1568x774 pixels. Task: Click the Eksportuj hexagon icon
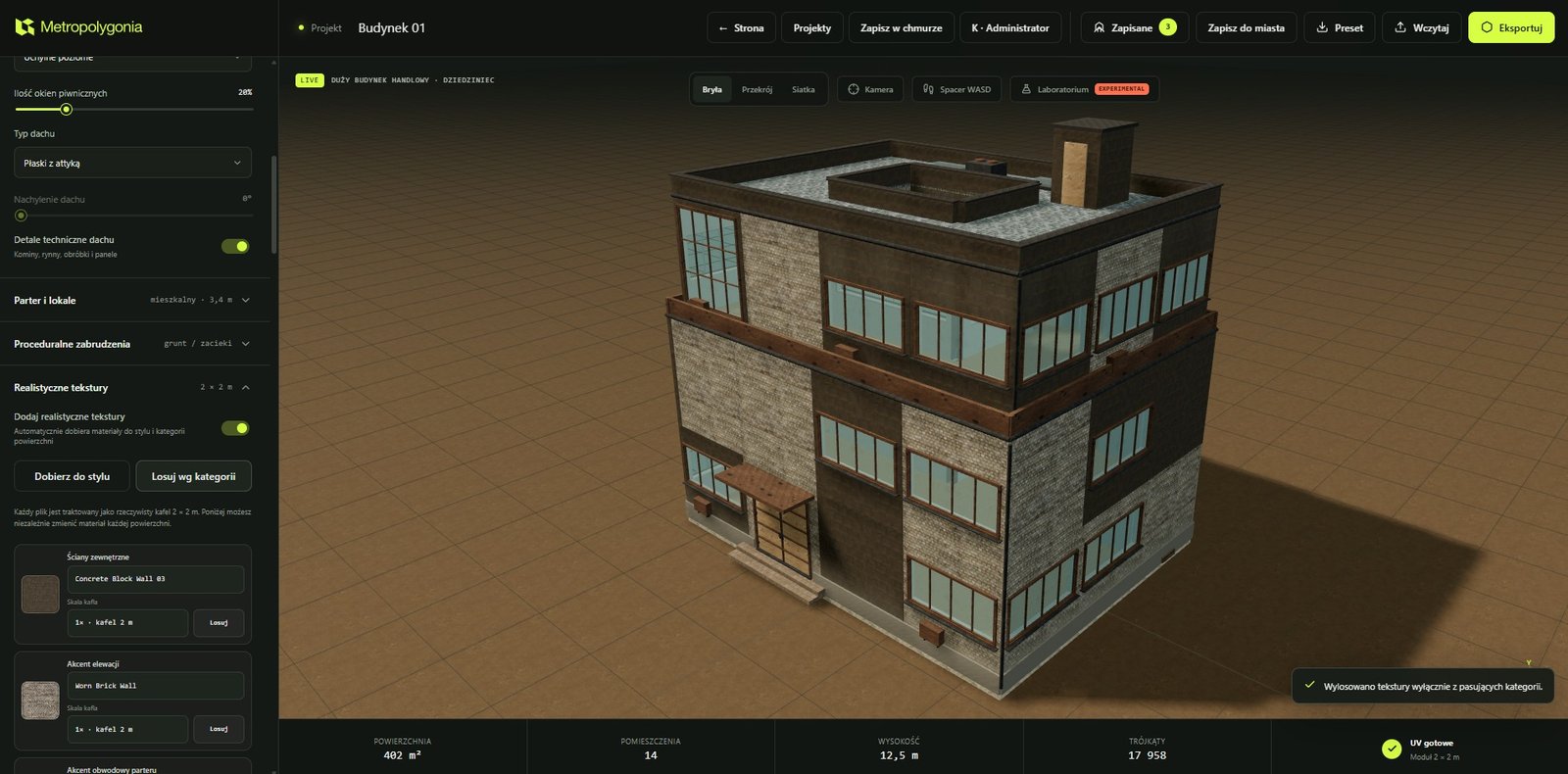tap(1487, 27)
